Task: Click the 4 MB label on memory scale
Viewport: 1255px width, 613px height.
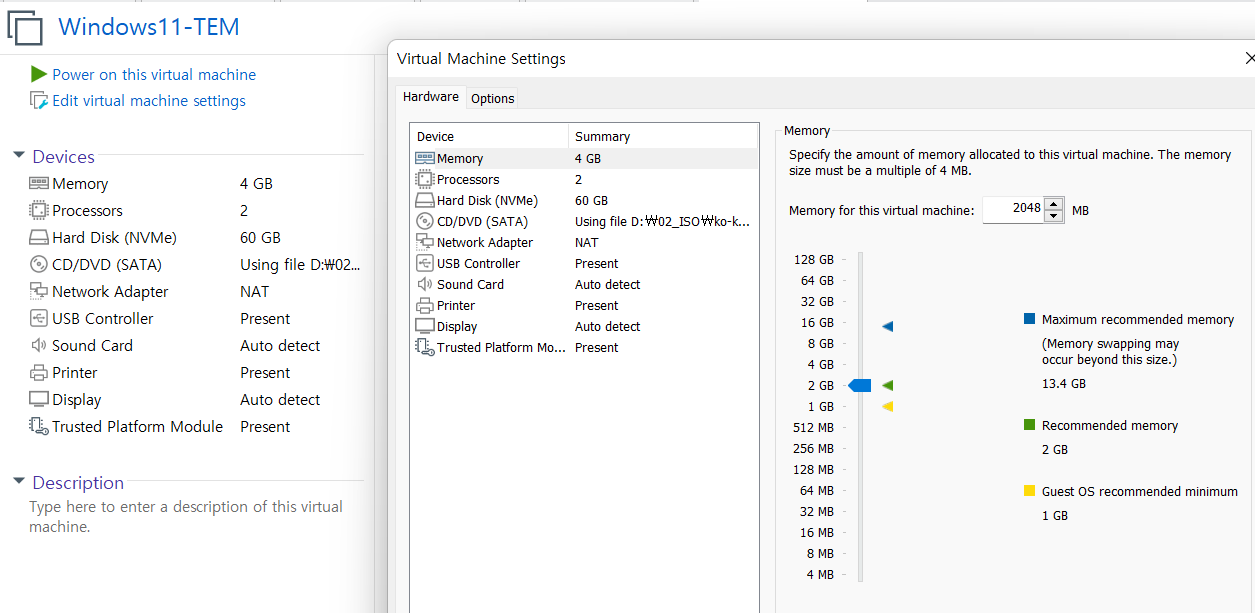Action: point(820,574)
